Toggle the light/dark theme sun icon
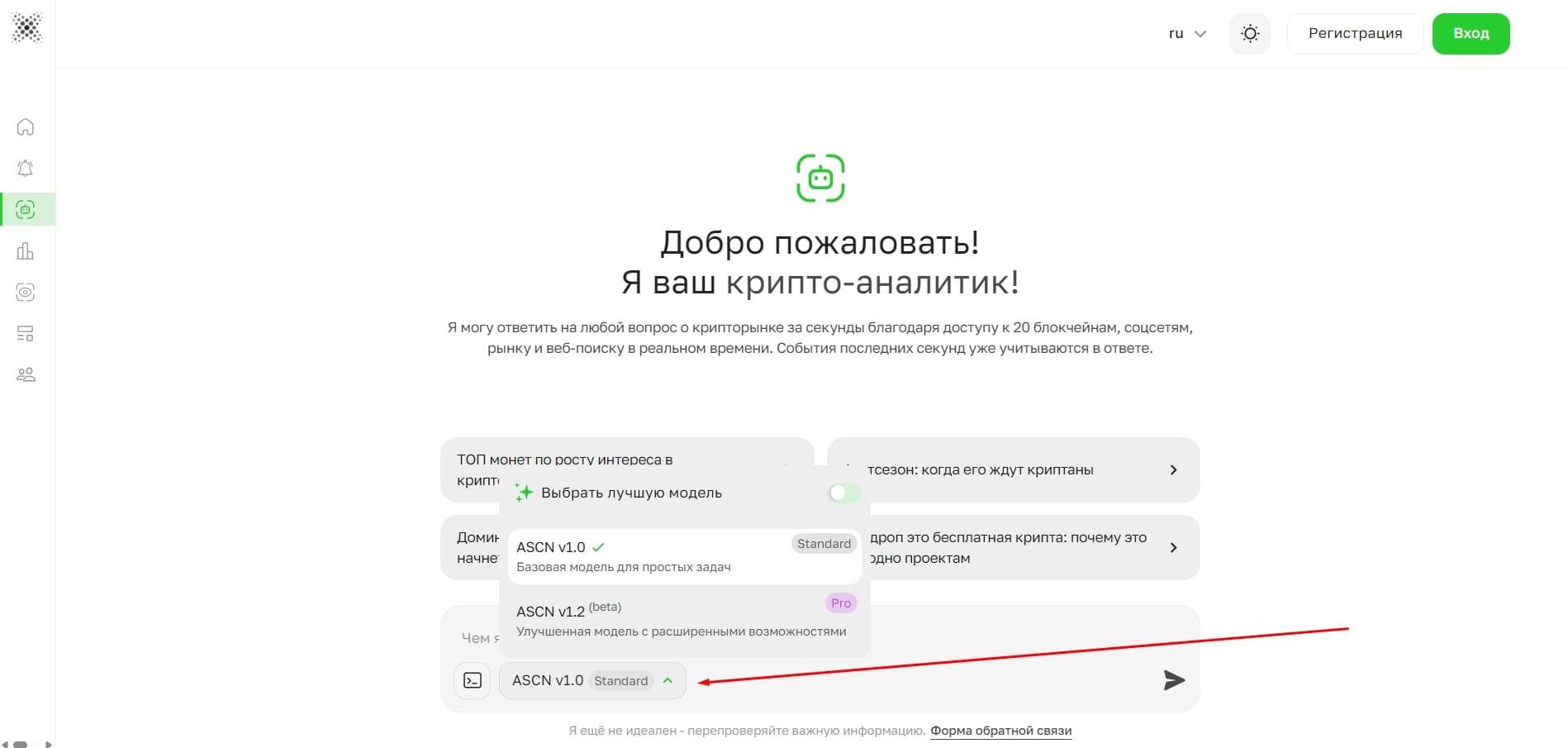The image size is (1568, 748). point(1250,34)
